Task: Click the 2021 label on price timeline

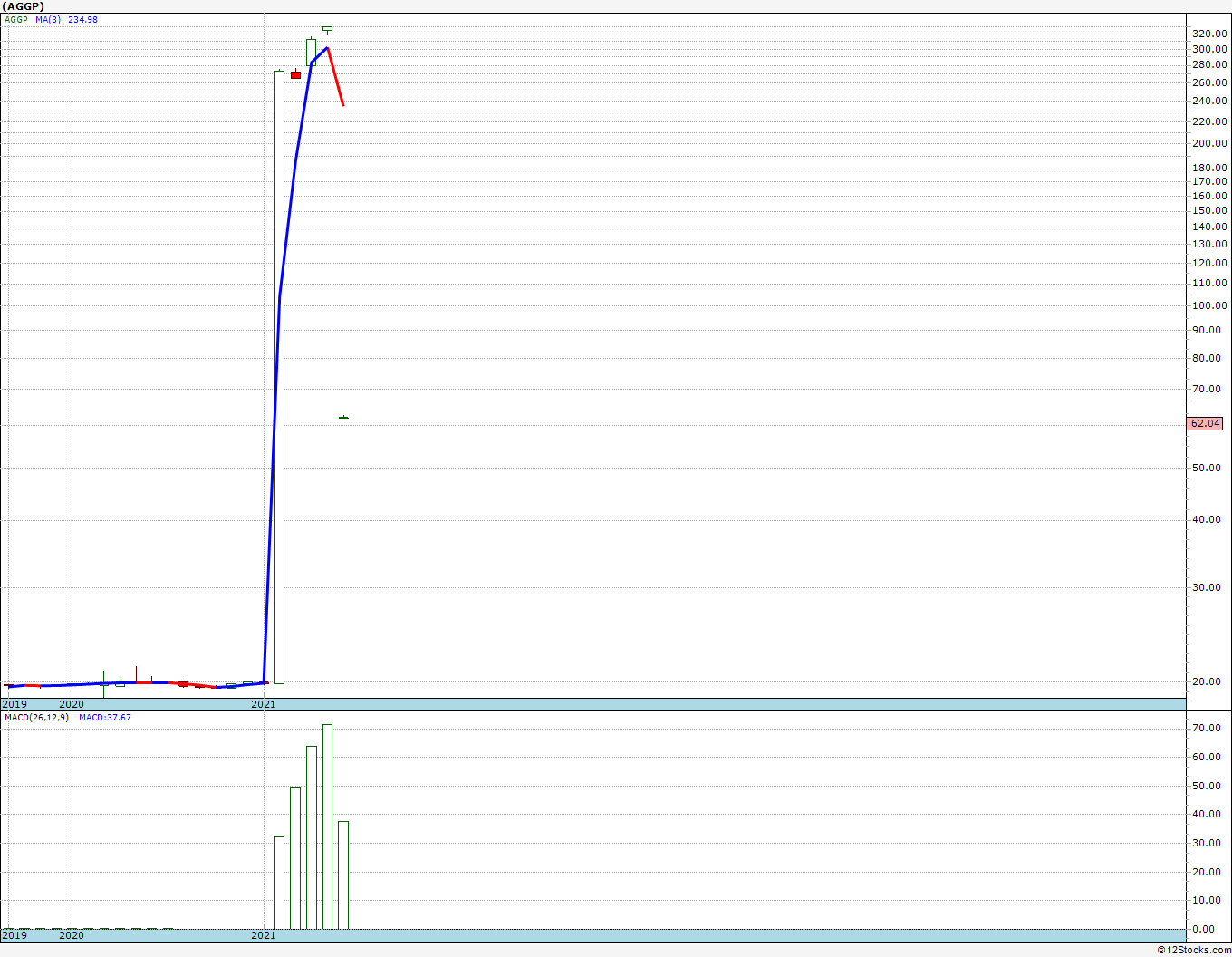Action: 264,704
